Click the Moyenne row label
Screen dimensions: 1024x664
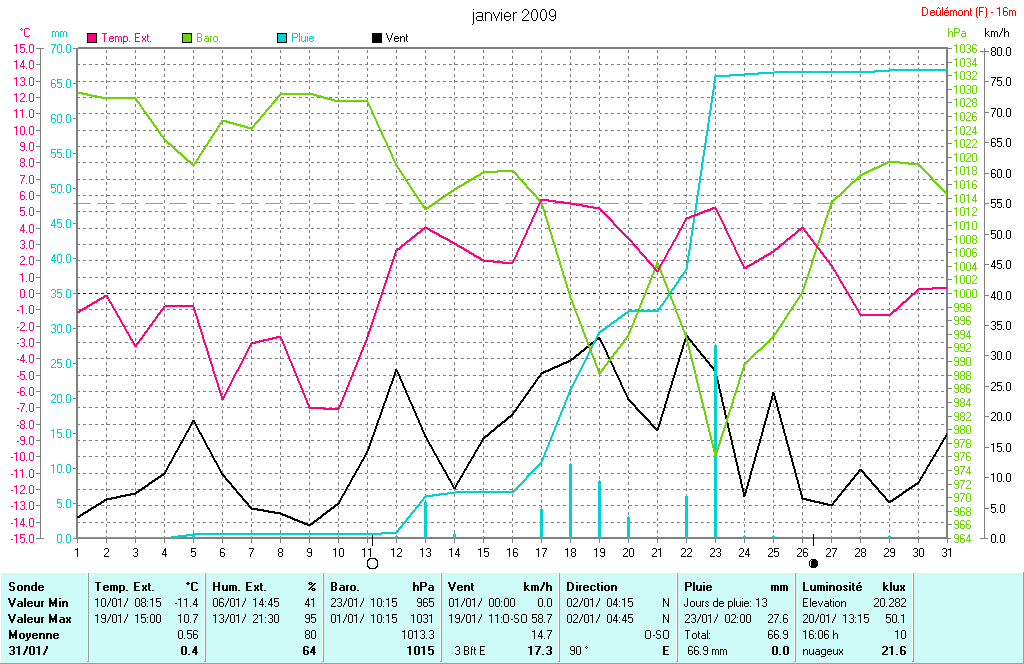tap(34, 635)
